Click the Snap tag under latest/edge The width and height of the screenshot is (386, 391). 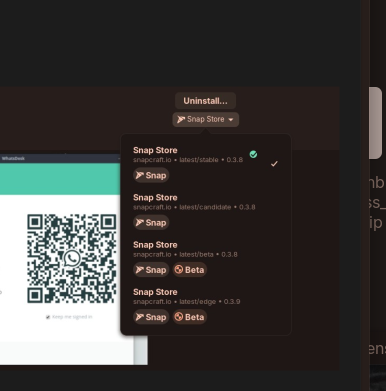pyautogui.click(x=151, y=317)
